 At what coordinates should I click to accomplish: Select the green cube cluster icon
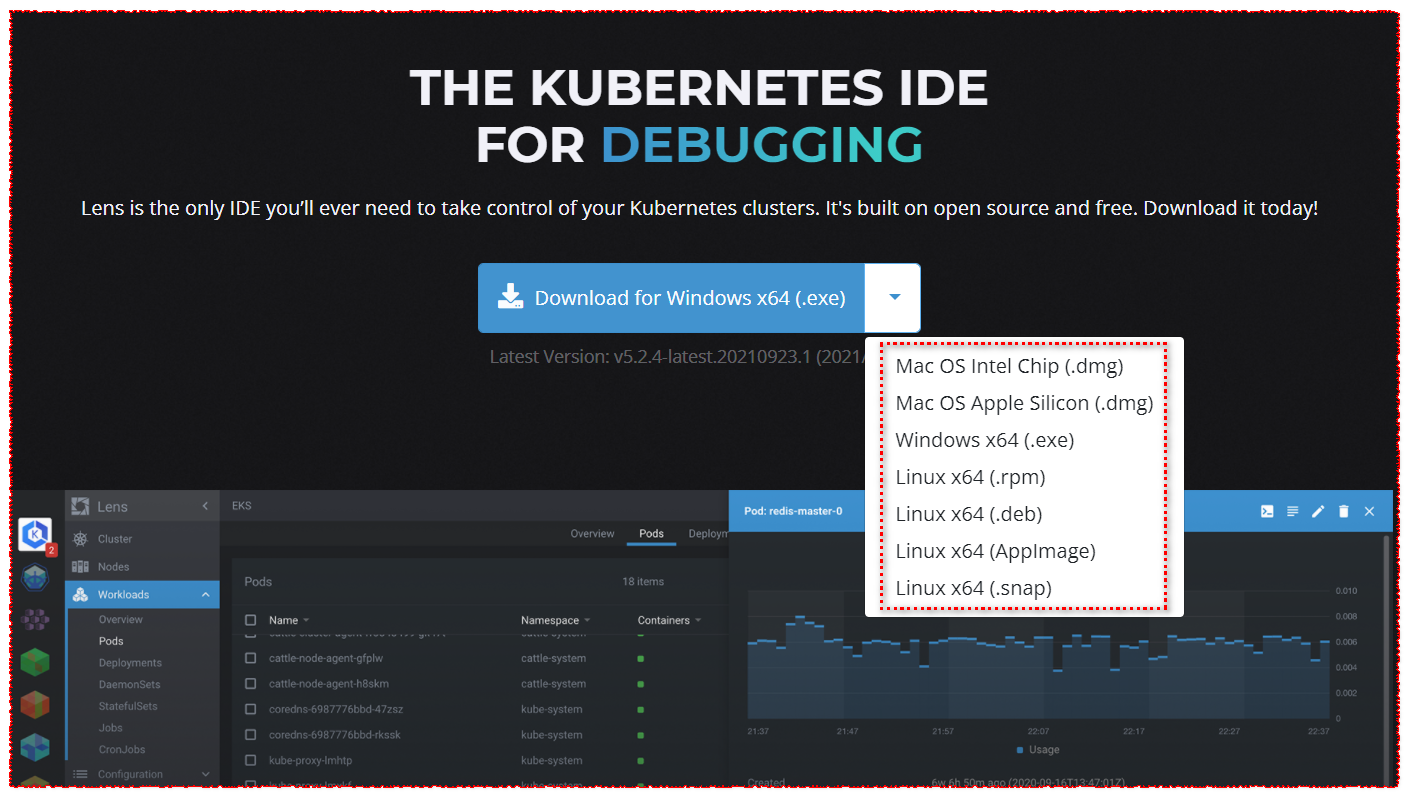[35, 662]
